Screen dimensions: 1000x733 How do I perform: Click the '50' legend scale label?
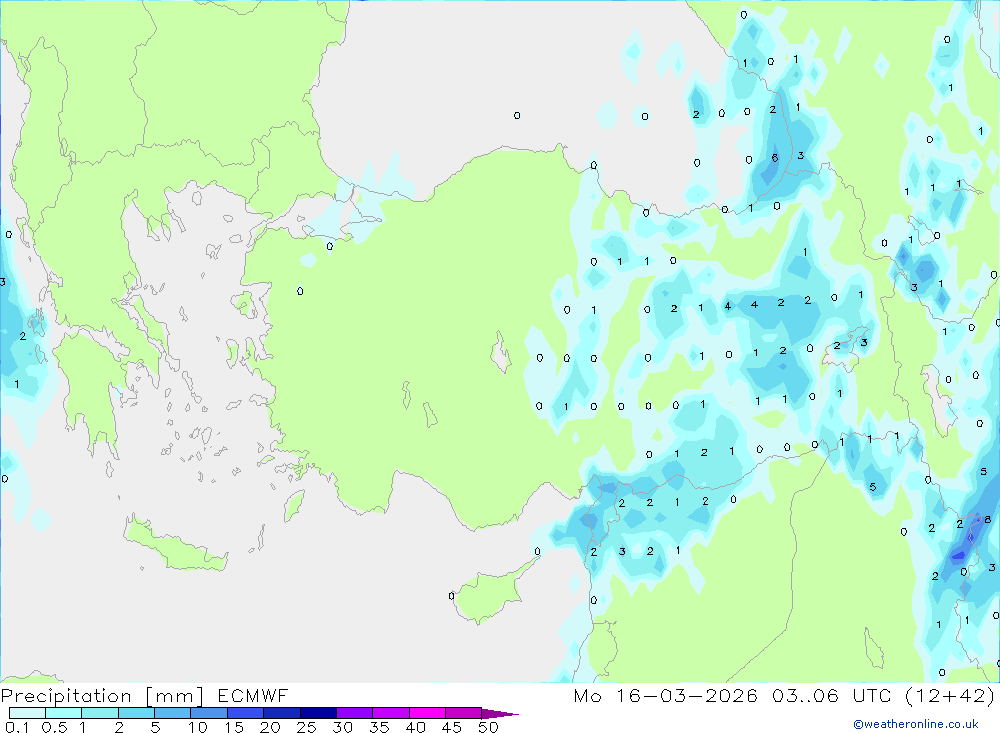click(488, 727)
